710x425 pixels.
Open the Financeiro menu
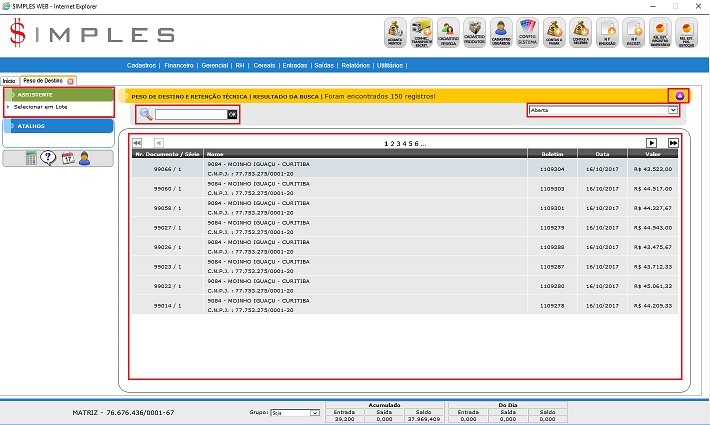tap(179, 65)
